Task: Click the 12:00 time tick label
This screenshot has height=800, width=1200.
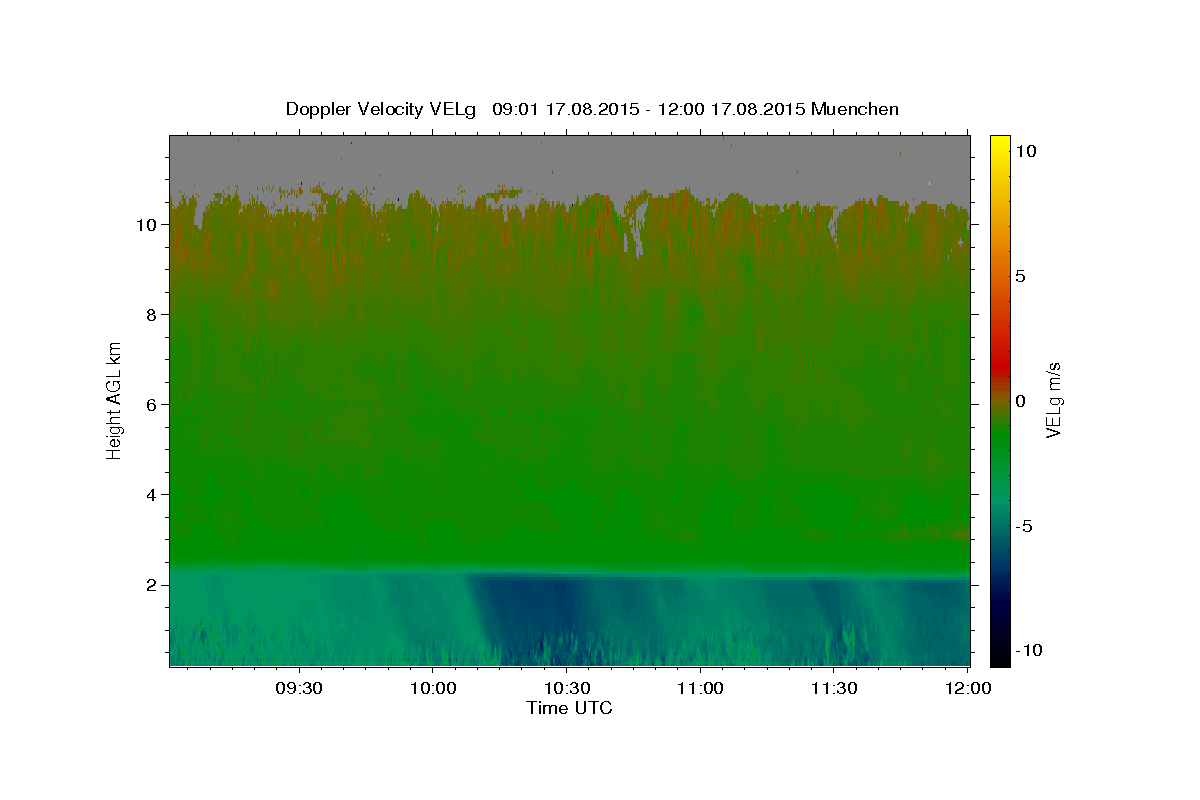Action: pyautogui.click(x=967, y=688)
